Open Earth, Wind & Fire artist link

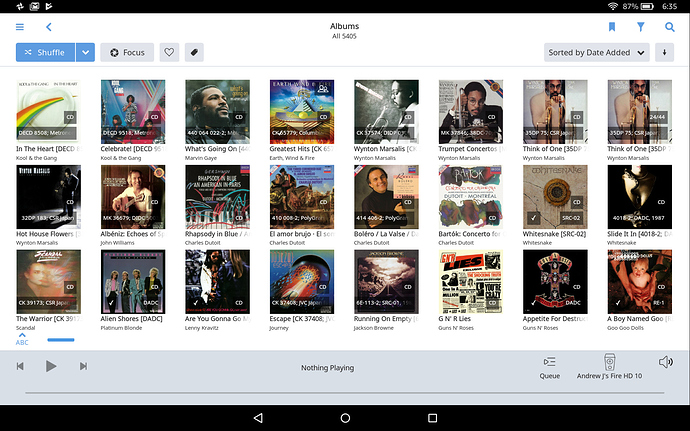292,158
